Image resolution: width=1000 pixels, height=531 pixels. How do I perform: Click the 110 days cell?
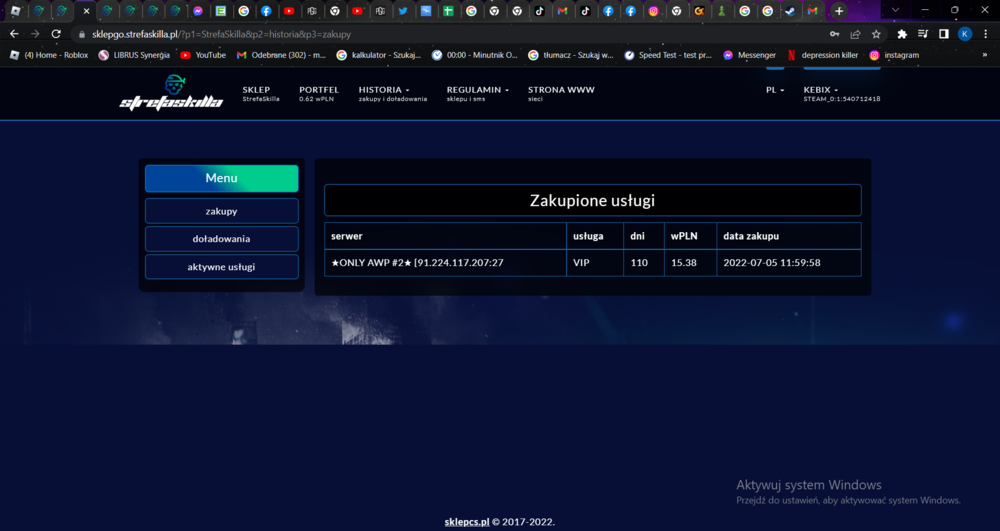coord(643,263)
